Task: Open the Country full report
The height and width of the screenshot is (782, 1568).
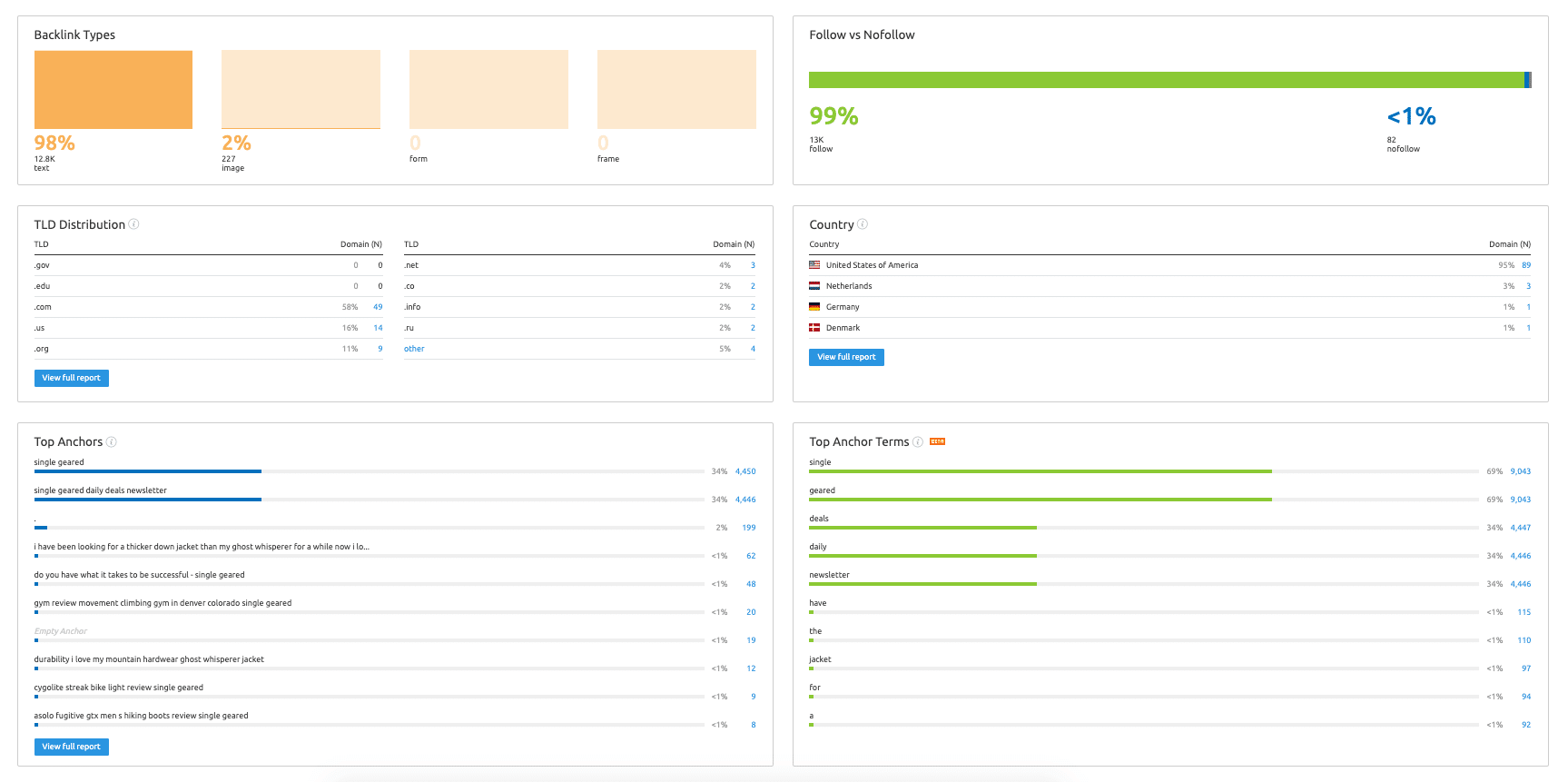Action: [x=846, y=357]
